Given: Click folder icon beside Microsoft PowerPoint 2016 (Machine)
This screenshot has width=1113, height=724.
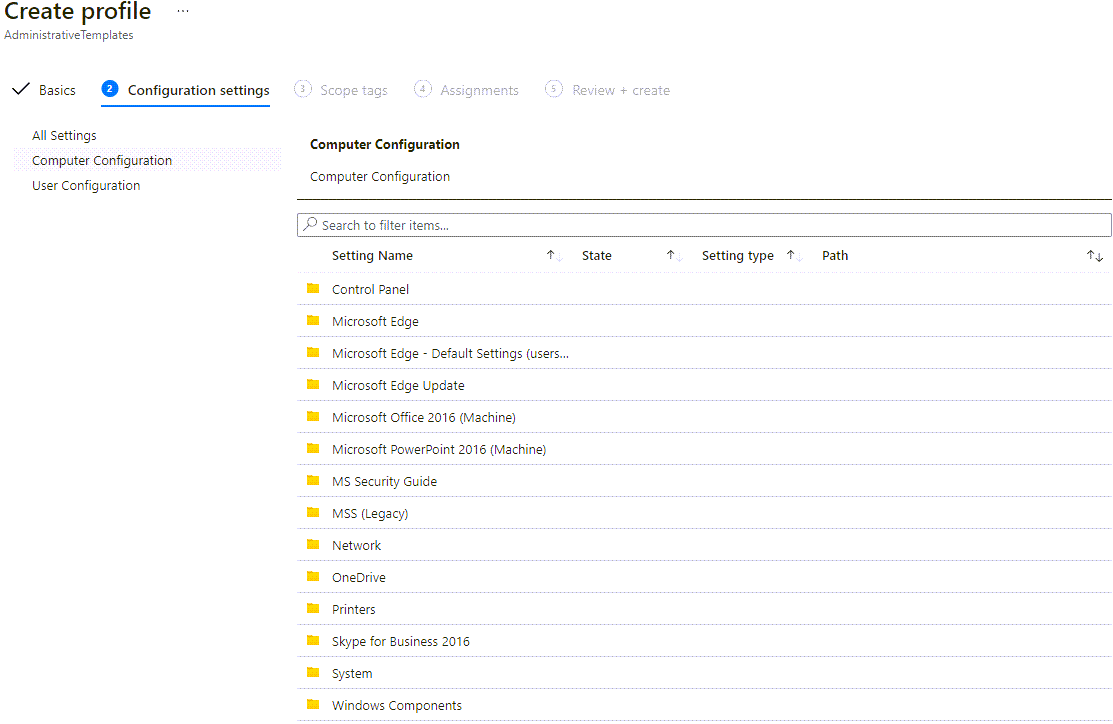Looking at the screenshot, I should 313,449.
